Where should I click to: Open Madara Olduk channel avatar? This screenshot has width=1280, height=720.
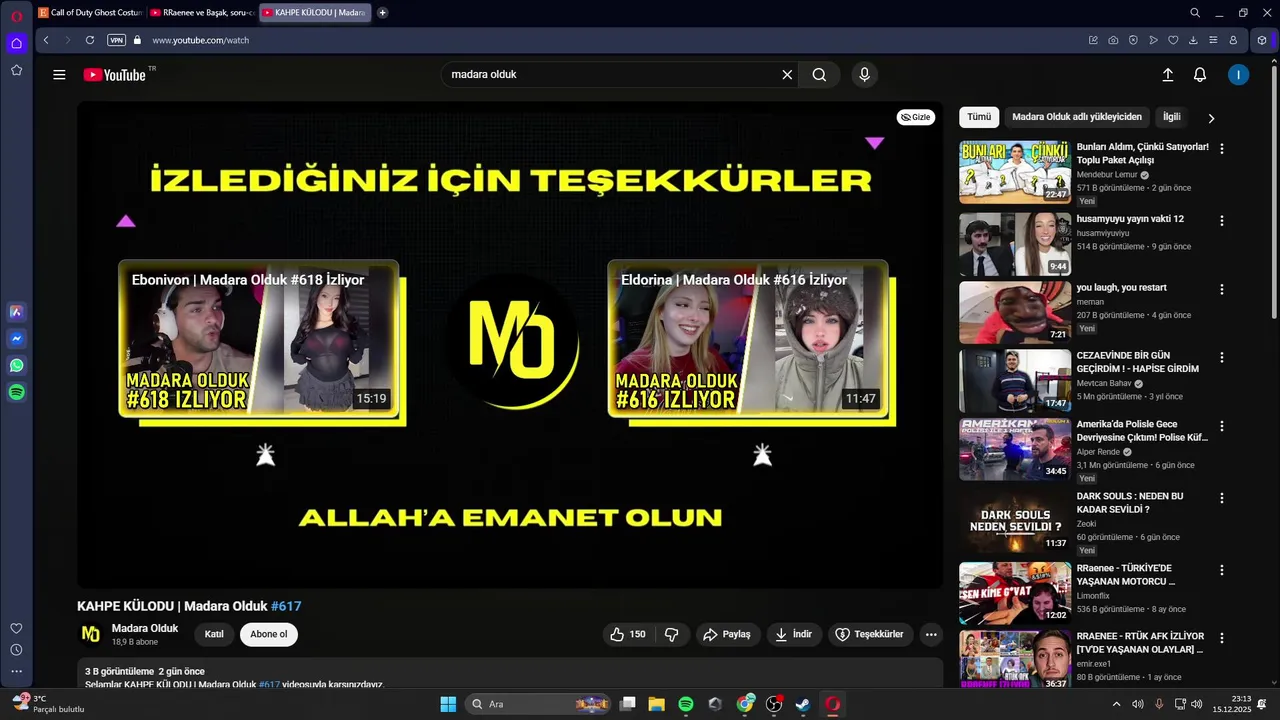(x=91, y=634)
